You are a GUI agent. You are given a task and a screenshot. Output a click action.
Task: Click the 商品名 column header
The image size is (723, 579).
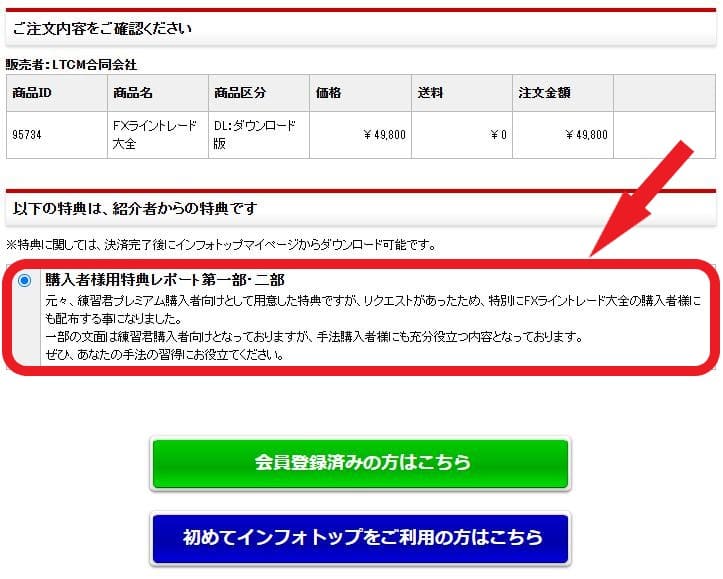pyautogui.click(x=158, y=93)
